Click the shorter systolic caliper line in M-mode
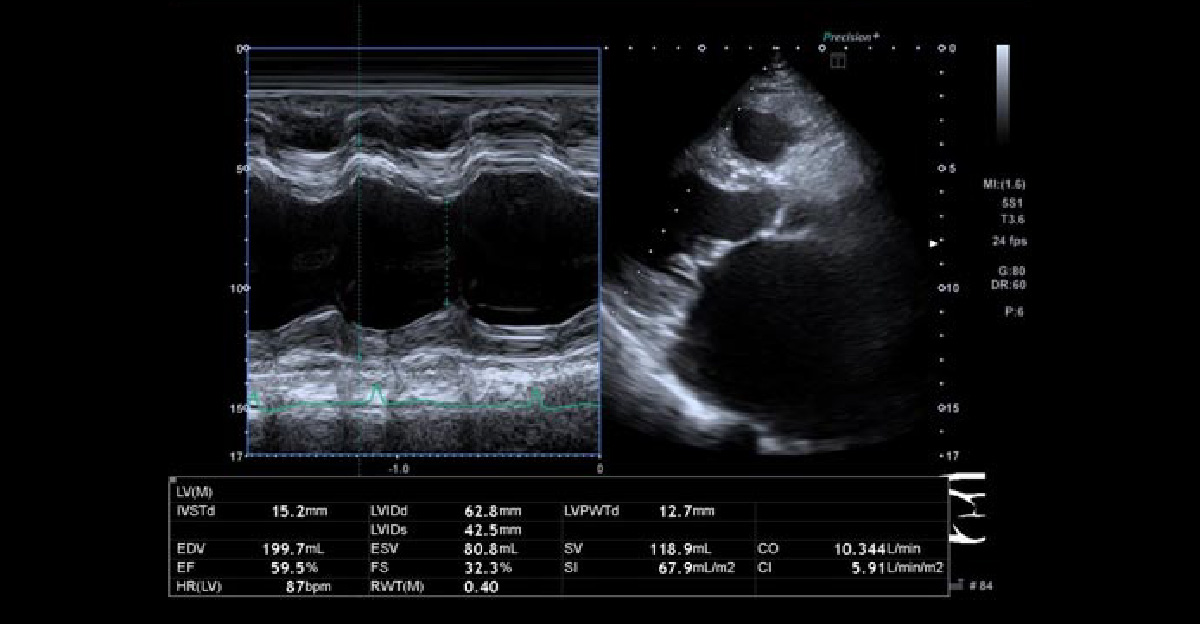 coord(446,250)
